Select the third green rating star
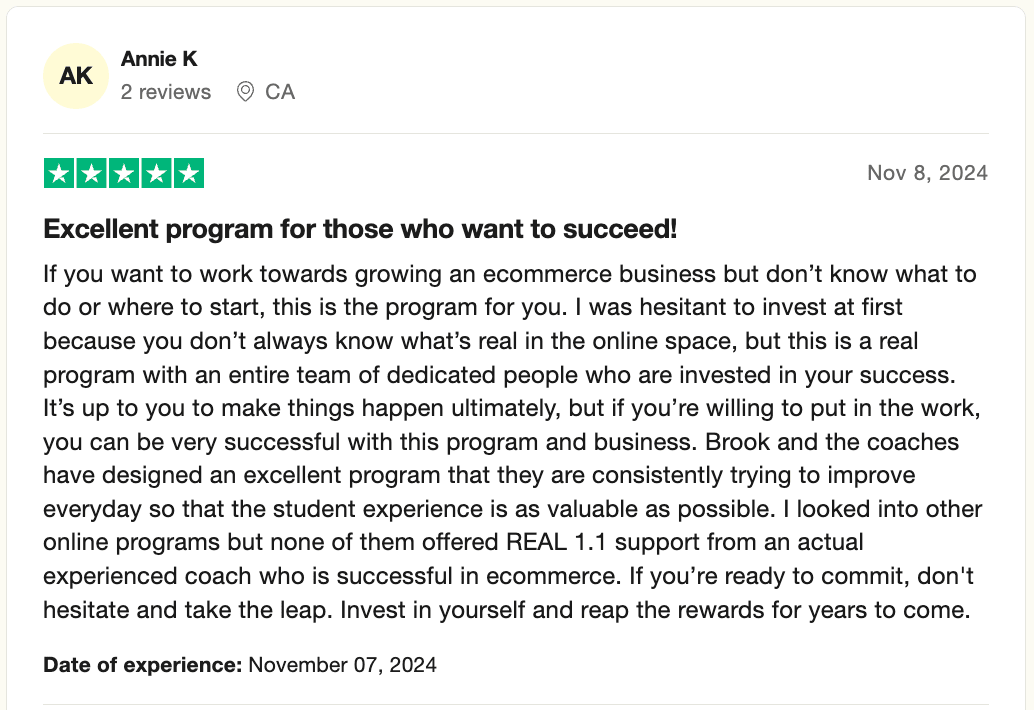Viewport: 1034px width, 710px height. pos(123,174)
